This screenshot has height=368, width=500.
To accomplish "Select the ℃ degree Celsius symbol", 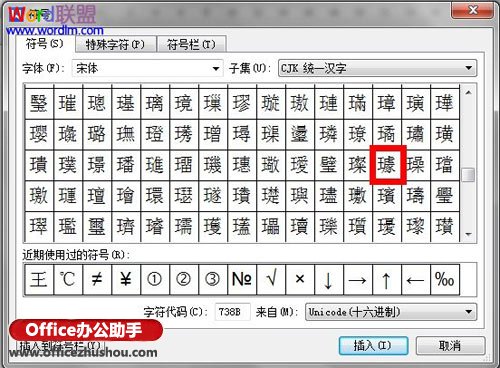I will point(68,279).
